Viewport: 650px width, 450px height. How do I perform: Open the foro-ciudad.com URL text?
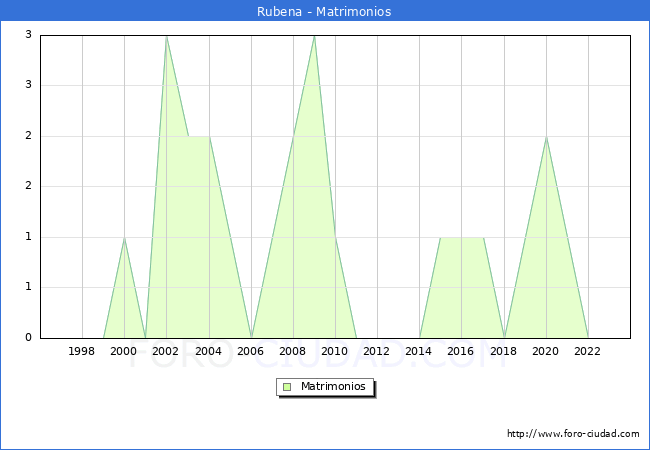coord(573,434)
